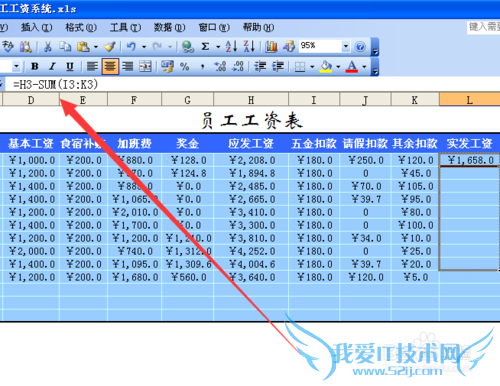500x386 pixels.
Task: Apply the red font color
Action: 352,67
